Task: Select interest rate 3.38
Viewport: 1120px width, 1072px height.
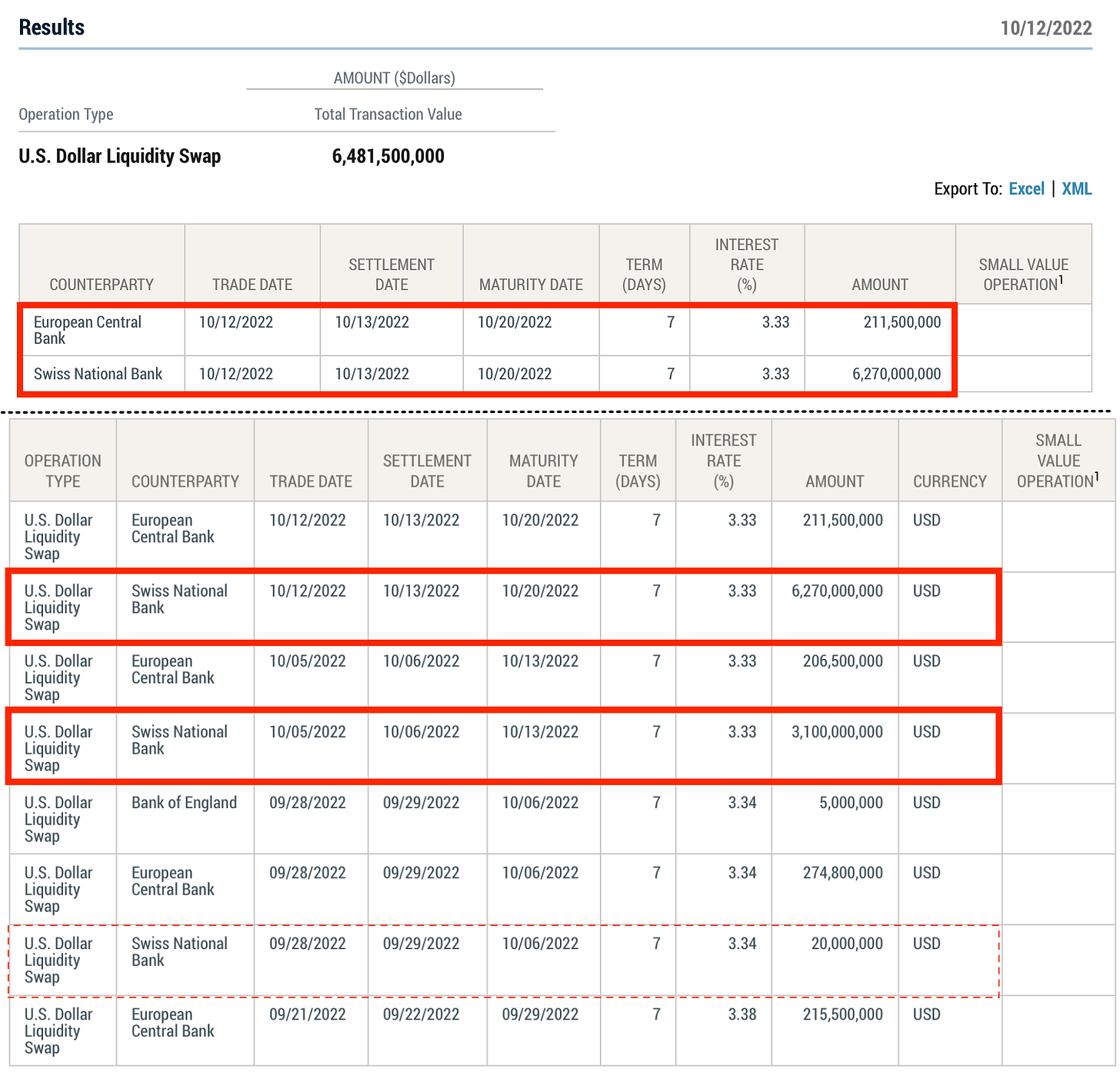Action: pos(742,1014)
